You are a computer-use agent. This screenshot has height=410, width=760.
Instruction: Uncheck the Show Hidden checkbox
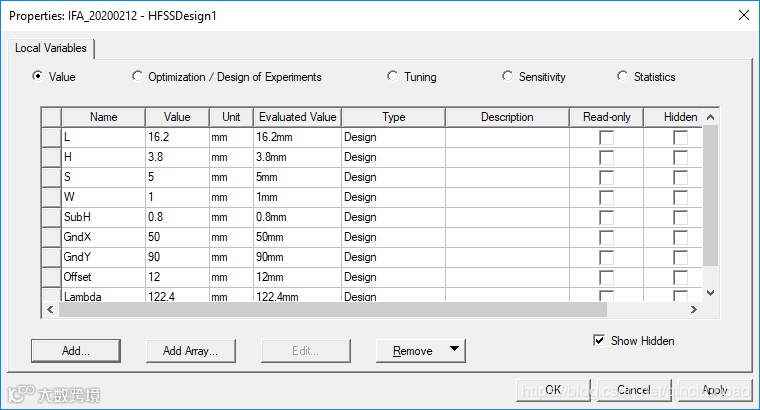pyautogui.click(x=599, y=341)
